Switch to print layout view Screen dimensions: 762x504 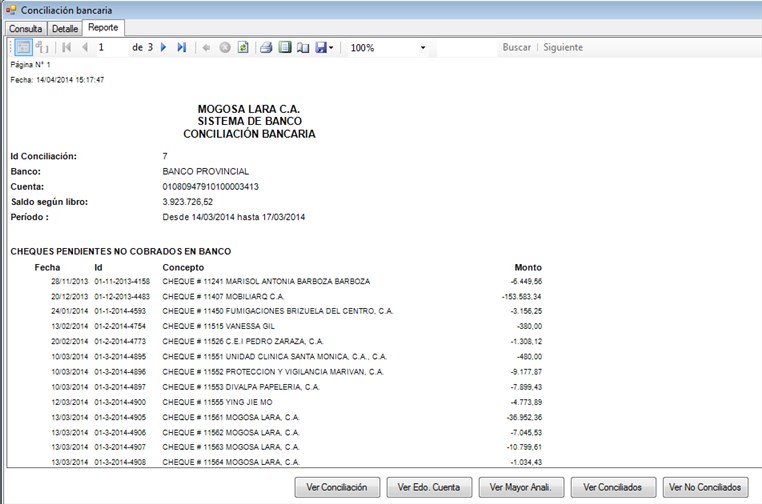point(285,48)
